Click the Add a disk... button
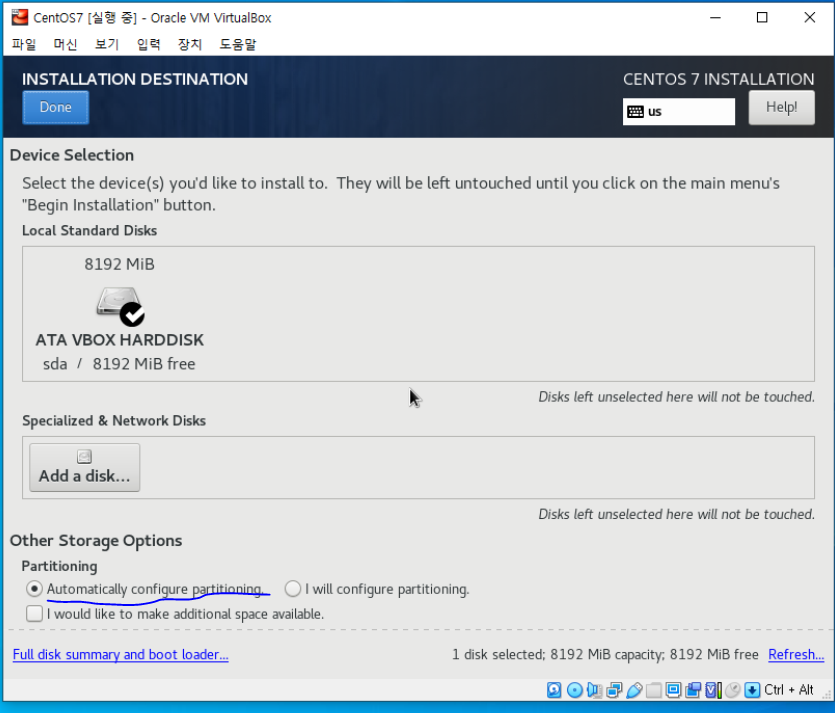Screen dimensions: 835x713 click(85, 468)
